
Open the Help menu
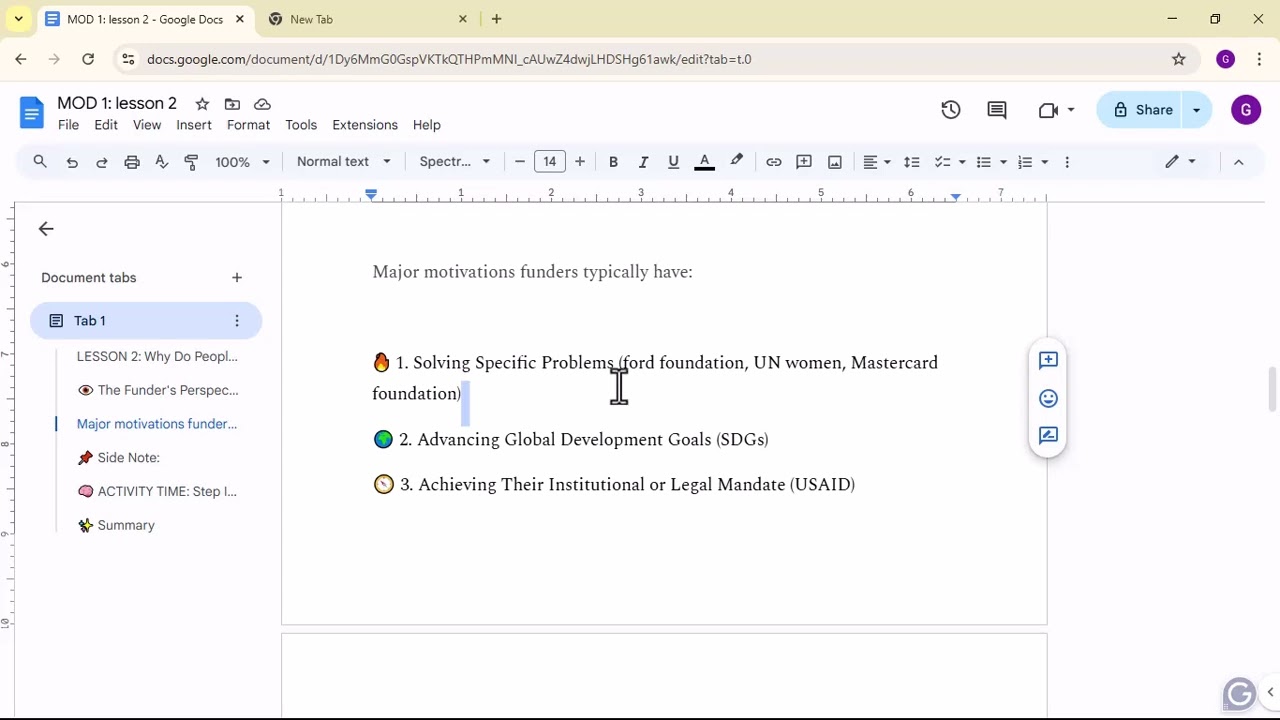click(x=427, y=125)
